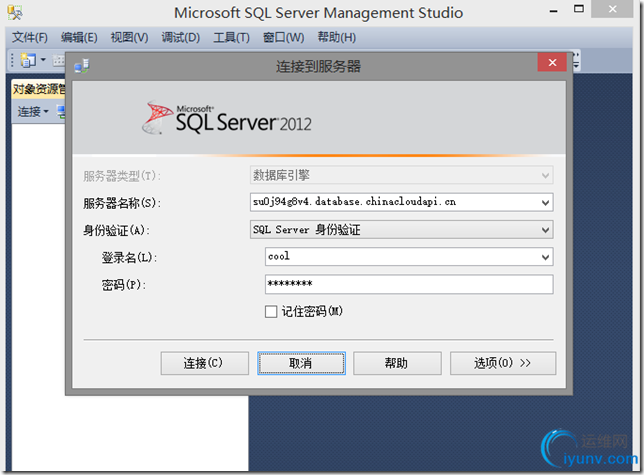Click the 帮助 help button in dialog
Image resolution: width=644 pixels, height=475 pixels.
click(x=397, y=363)
